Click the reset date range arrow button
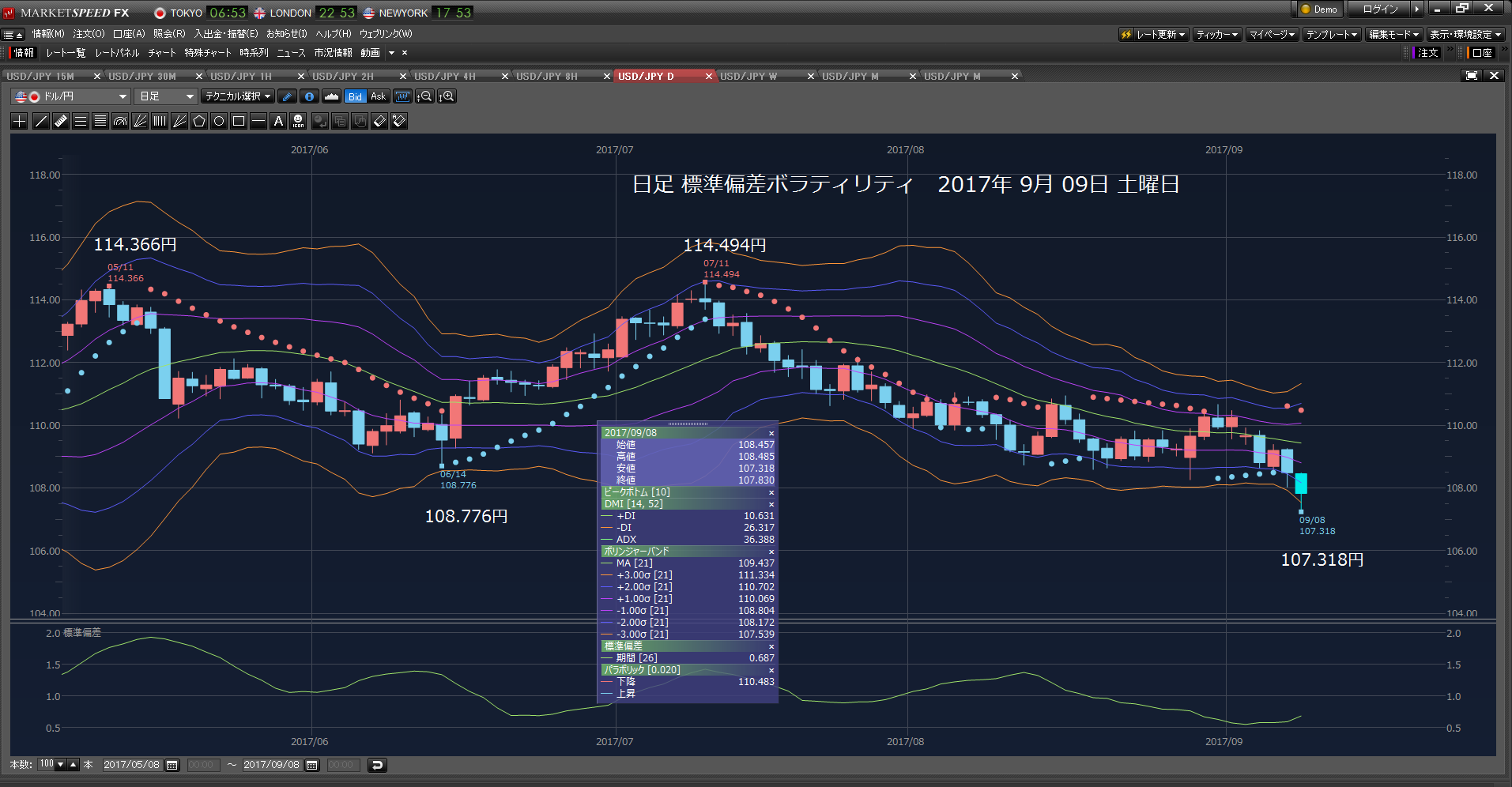This screenshot has height=787, width=1512. 377,765
